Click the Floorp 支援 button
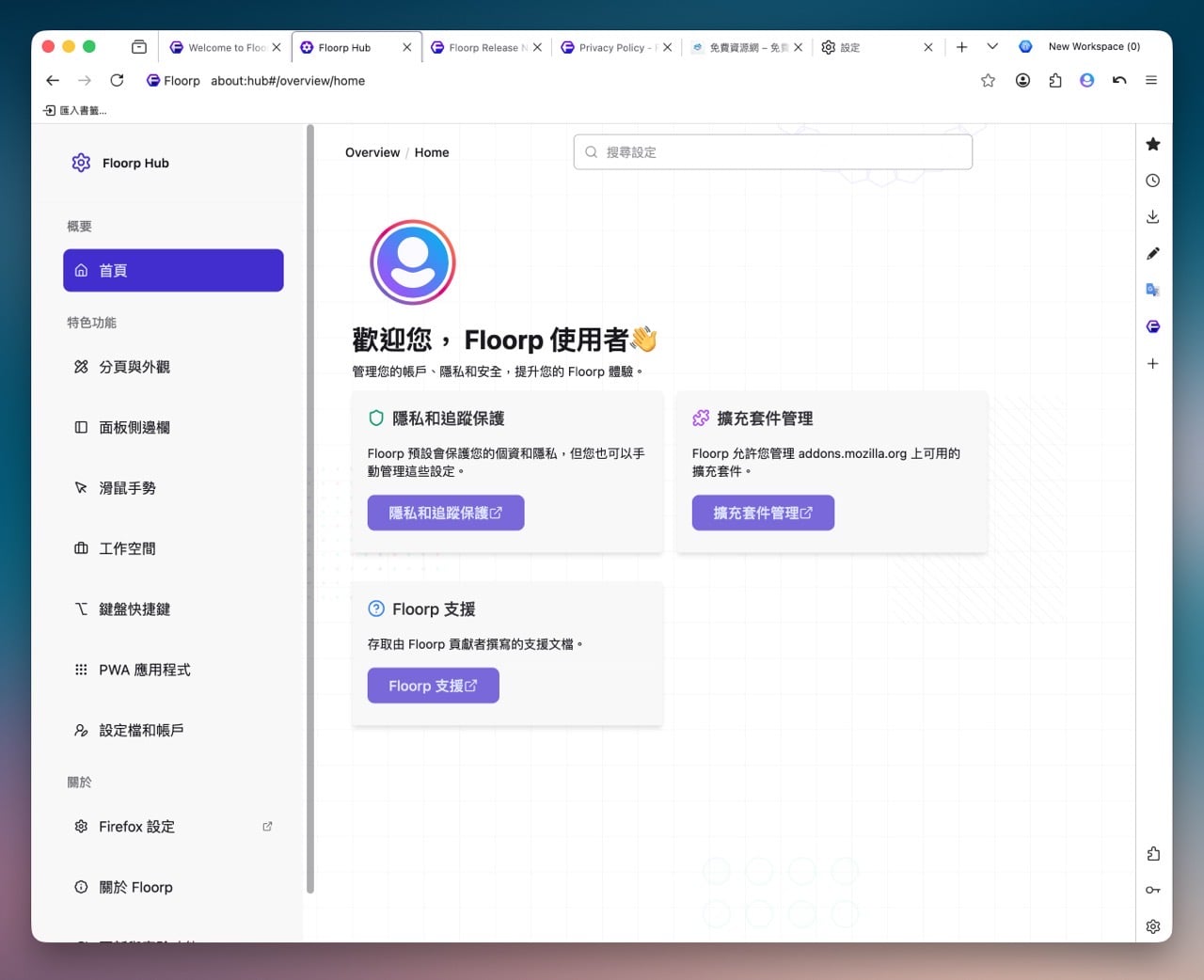 (433, 686)
